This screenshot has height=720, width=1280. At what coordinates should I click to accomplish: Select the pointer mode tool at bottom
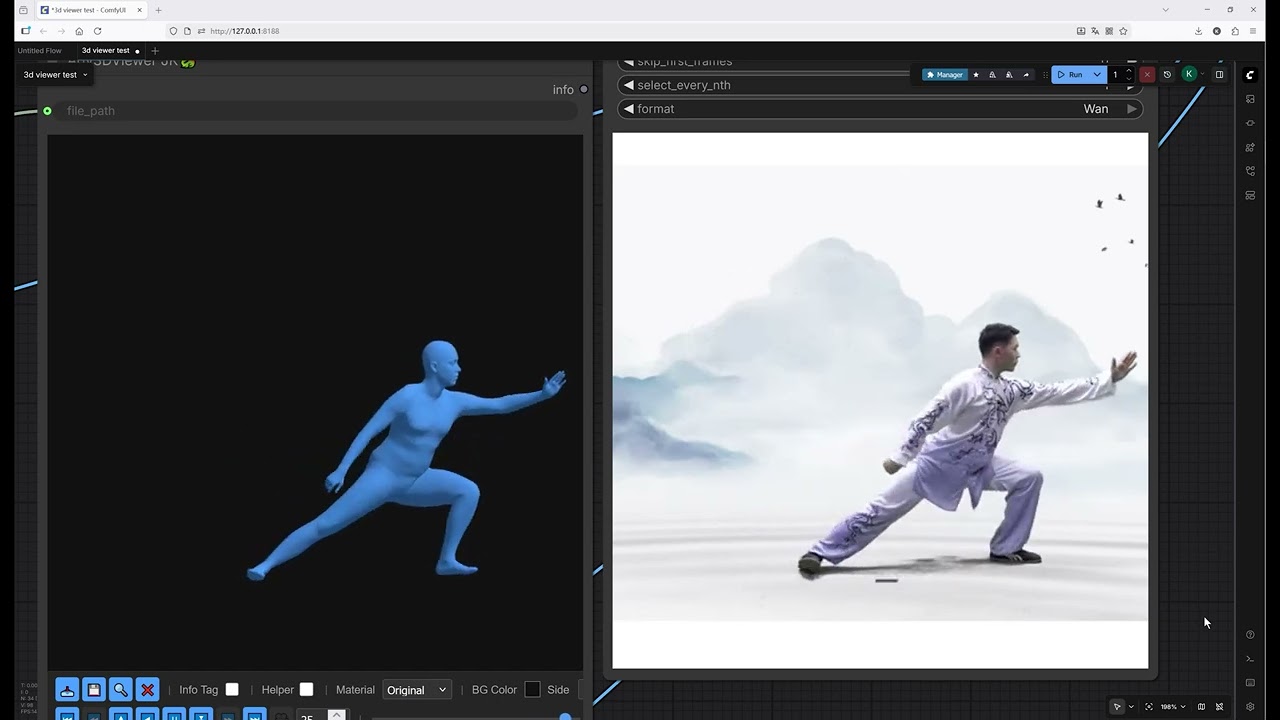1118,707
